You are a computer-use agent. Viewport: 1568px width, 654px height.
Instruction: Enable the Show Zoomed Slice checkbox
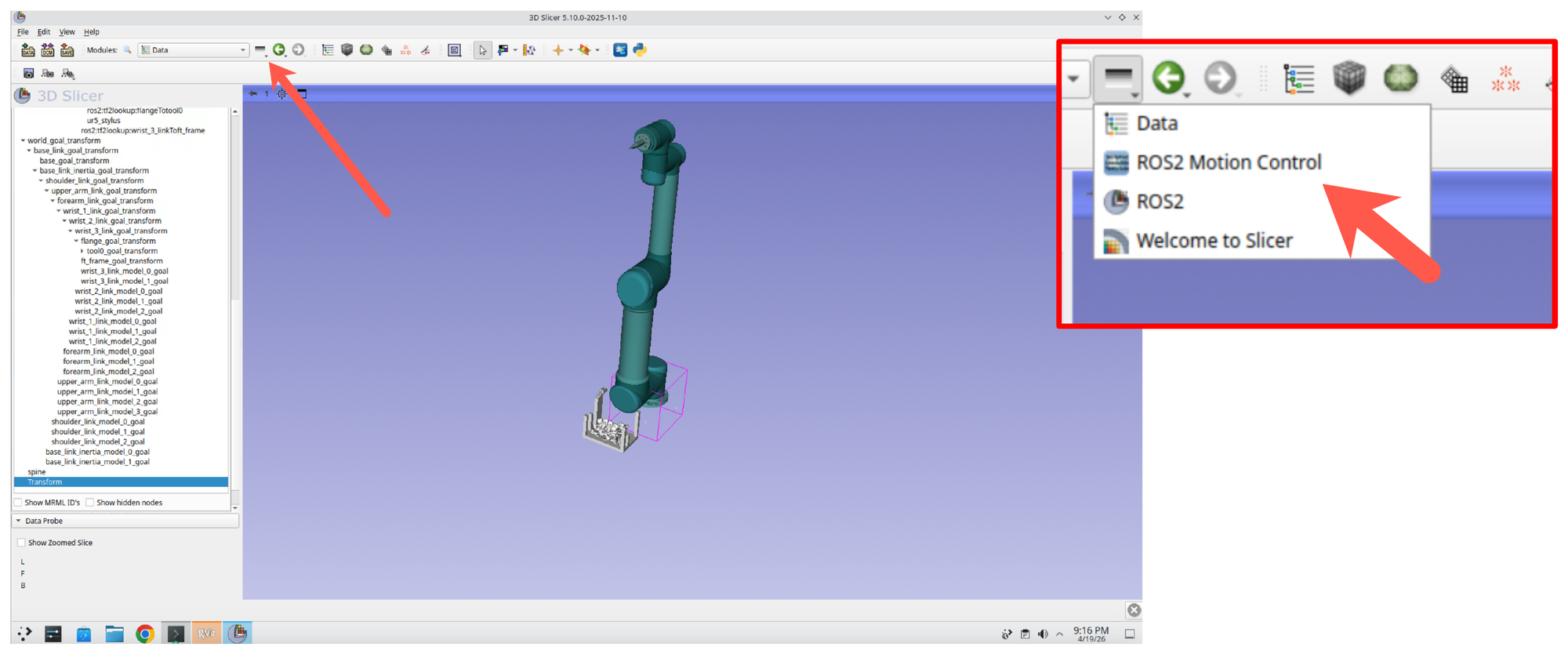[x=21, y=543]
